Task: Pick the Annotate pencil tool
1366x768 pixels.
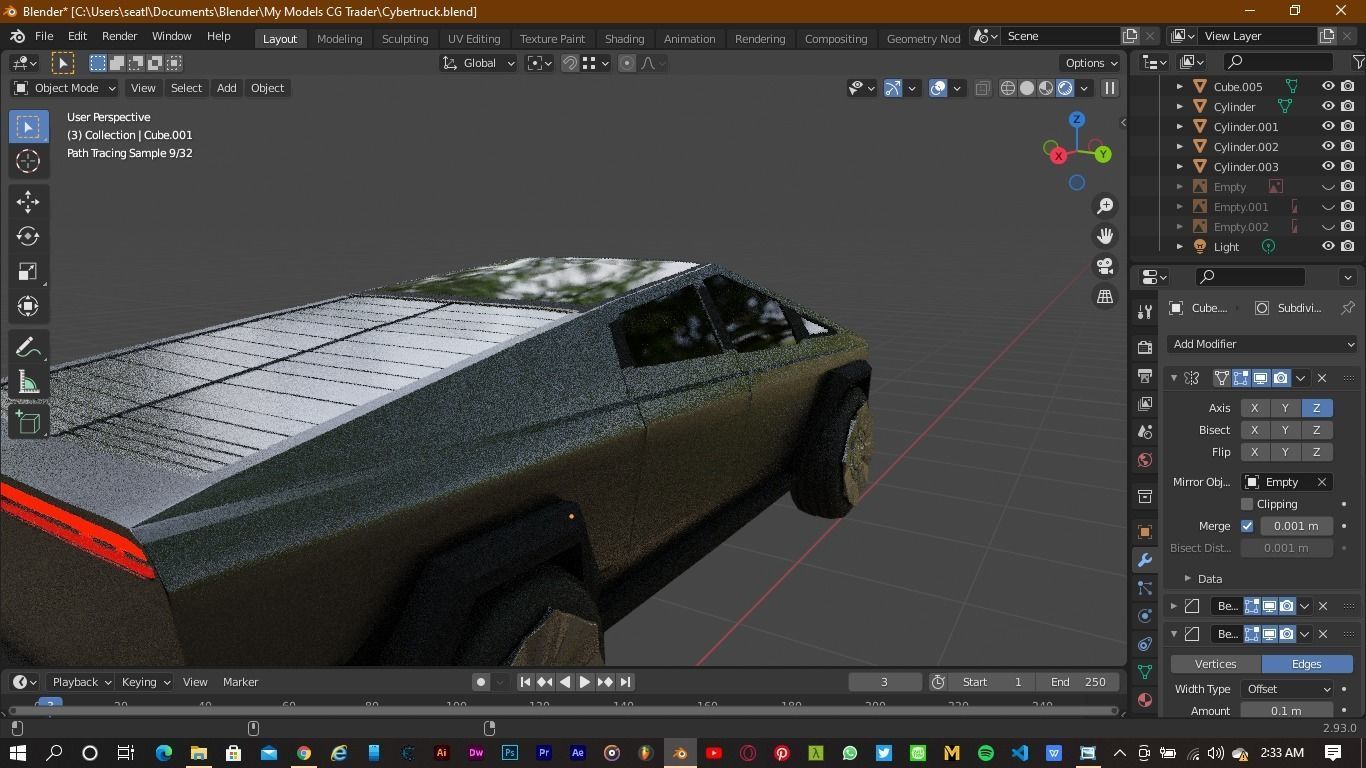Action: [x=28, y=347]
